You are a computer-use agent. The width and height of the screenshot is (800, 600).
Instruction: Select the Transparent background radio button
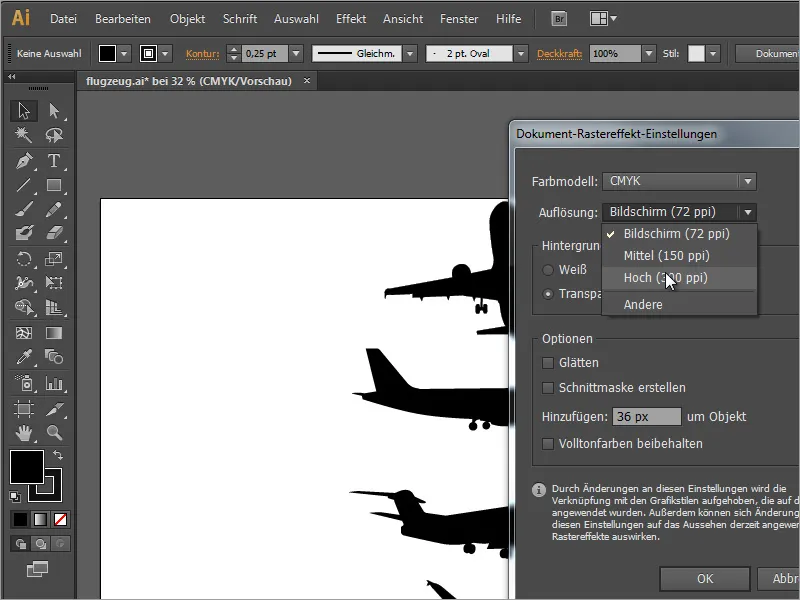(548, 294)
